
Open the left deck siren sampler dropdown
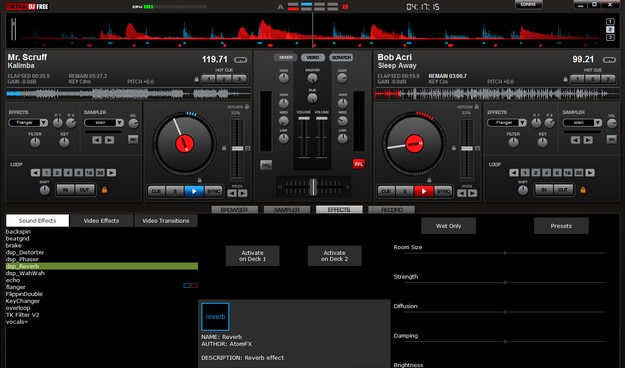[x=119, y=123]
